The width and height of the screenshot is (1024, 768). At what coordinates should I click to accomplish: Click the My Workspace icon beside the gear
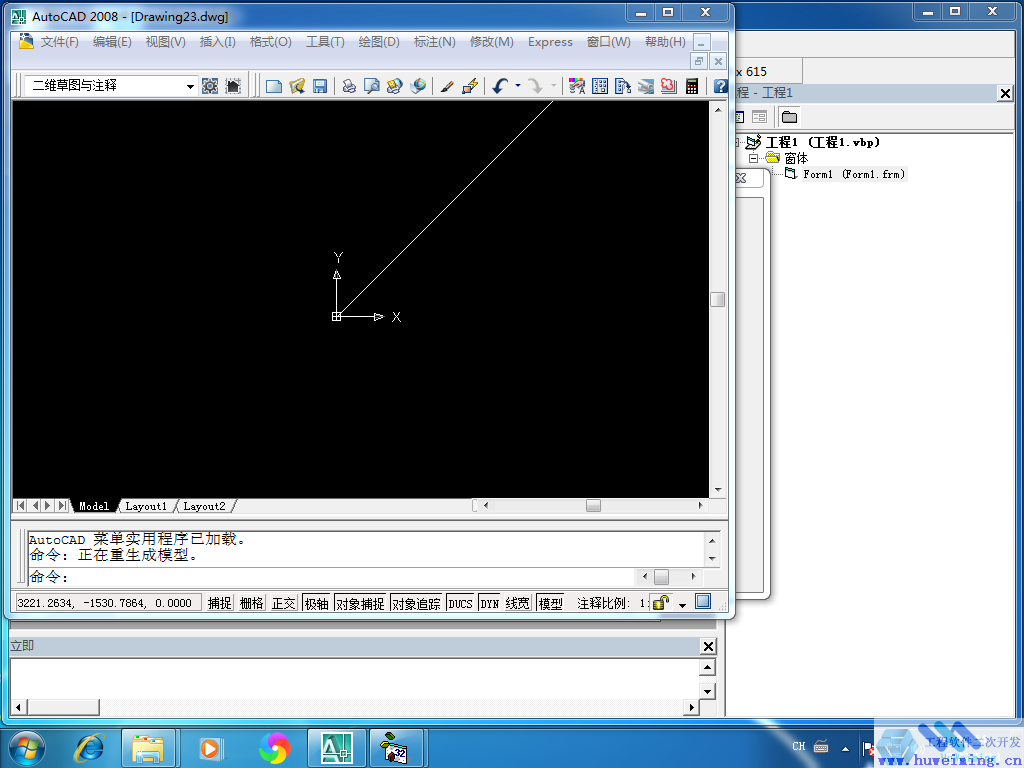(233, 86)
